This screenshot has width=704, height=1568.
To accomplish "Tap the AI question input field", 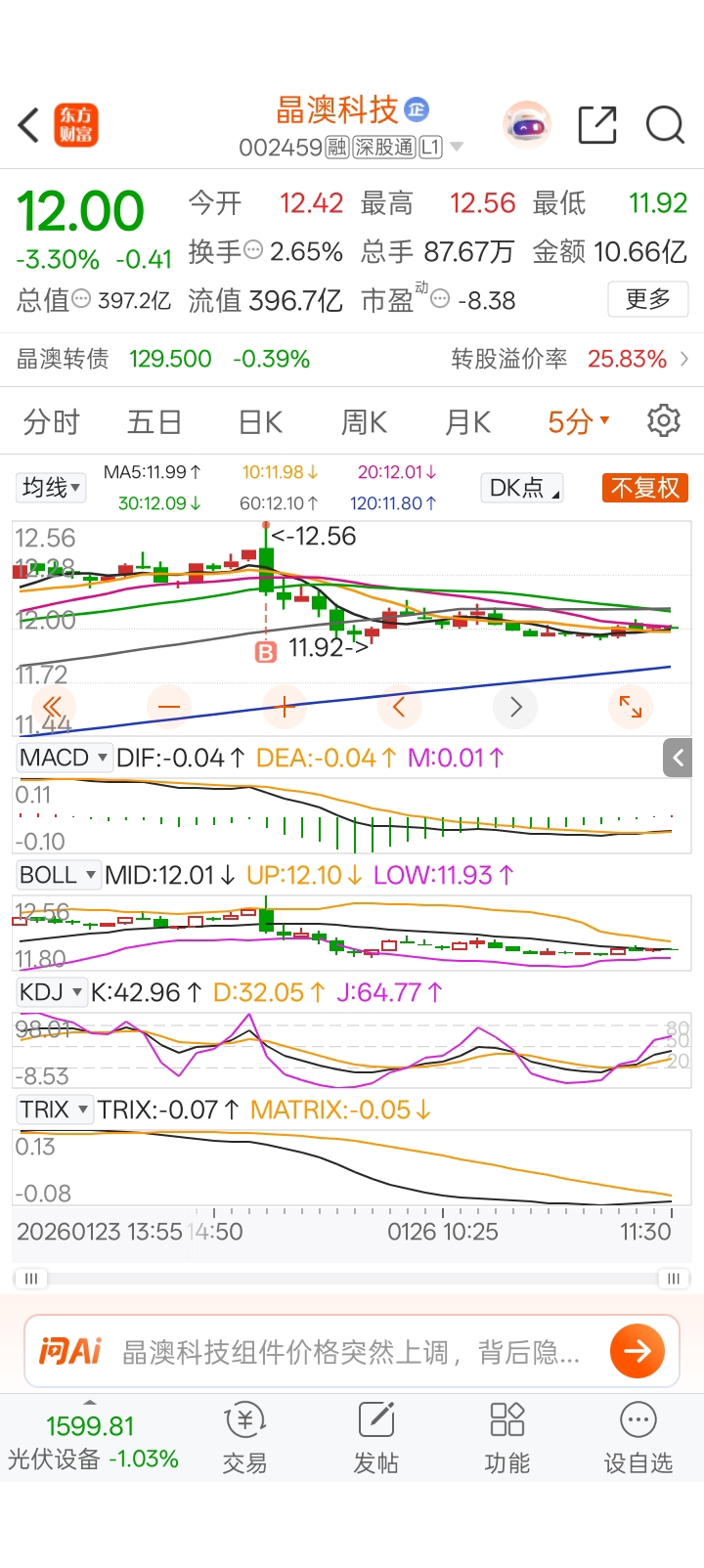I will [x=352, y=1351].
